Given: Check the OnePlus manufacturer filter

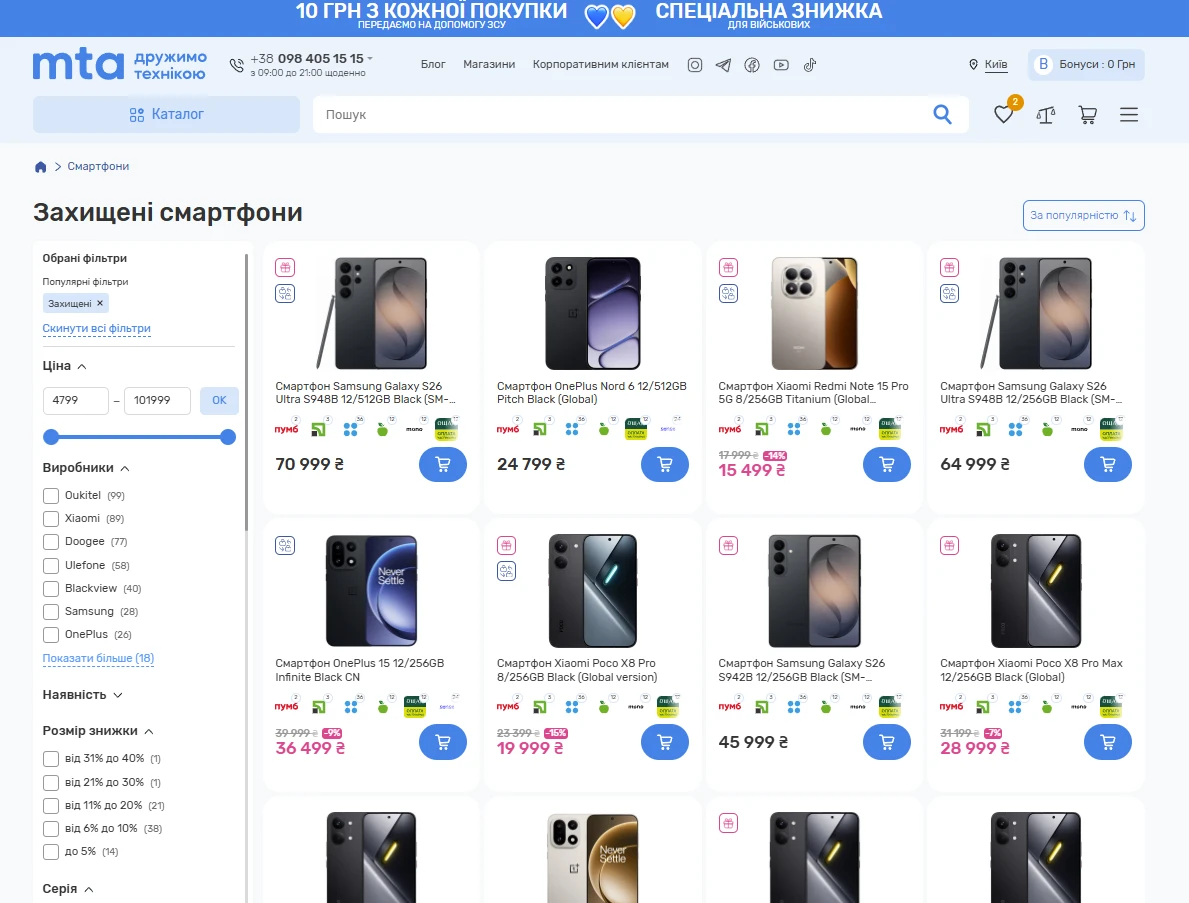Looking at the screenshot, I should pos(51,635).
